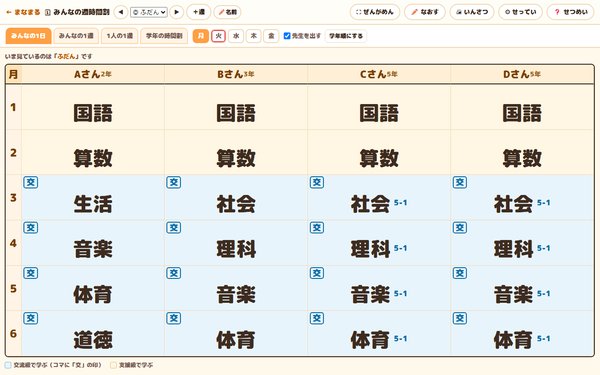Click 5-1 label on Cさん's 社会
Screen dimensions: 600x375
point(400,203)
